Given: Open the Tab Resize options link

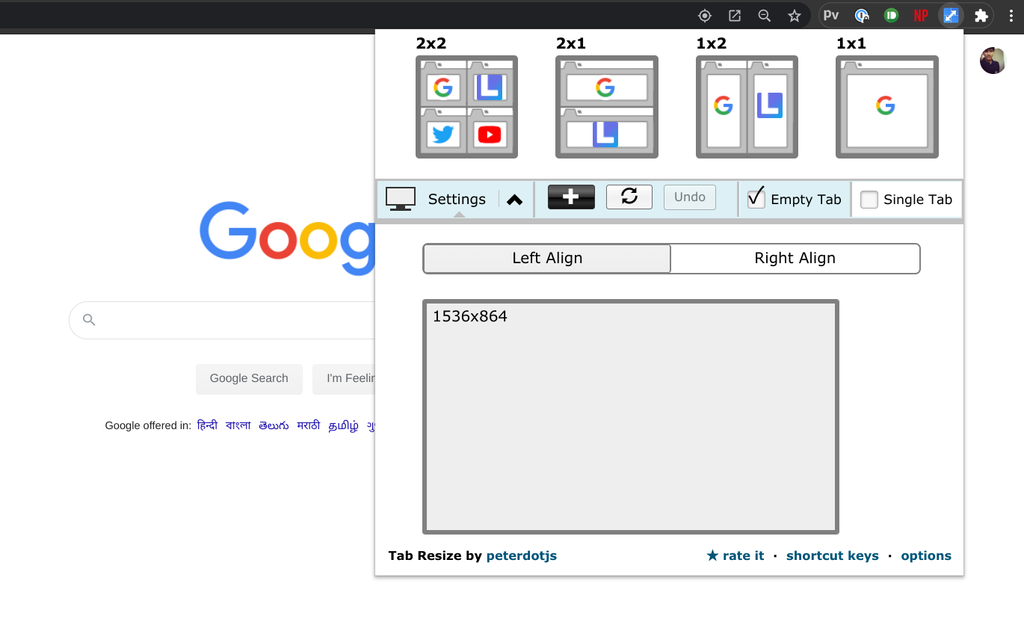Looking at the screenshot, I should [x=925, y=555].
